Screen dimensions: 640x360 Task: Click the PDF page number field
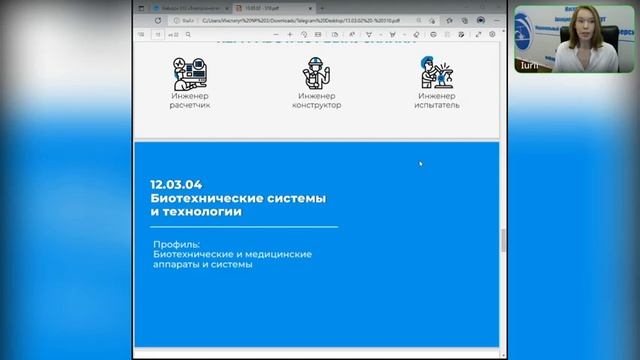[158, 35]
